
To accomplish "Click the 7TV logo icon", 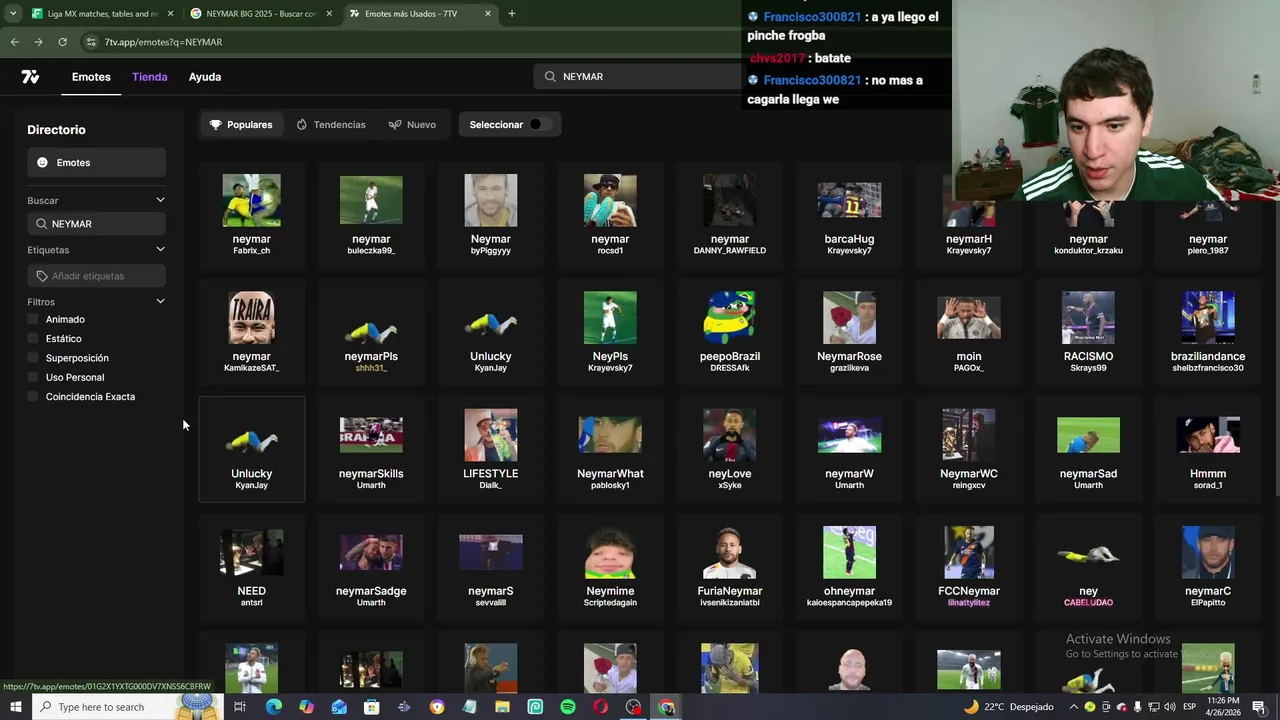I will (x=30, y=77).
